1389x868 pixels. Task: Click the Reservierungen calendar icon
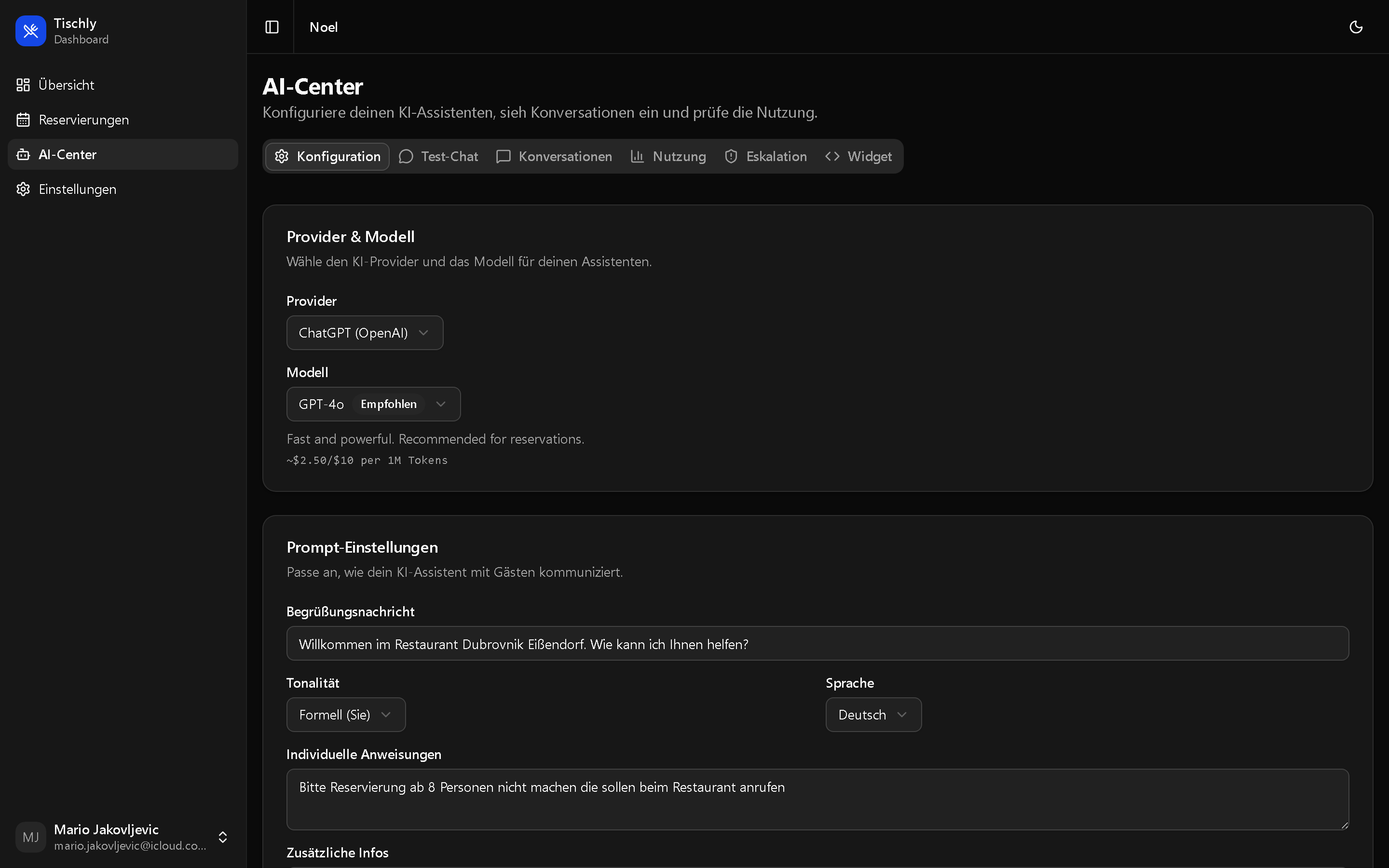click(23, 120)
